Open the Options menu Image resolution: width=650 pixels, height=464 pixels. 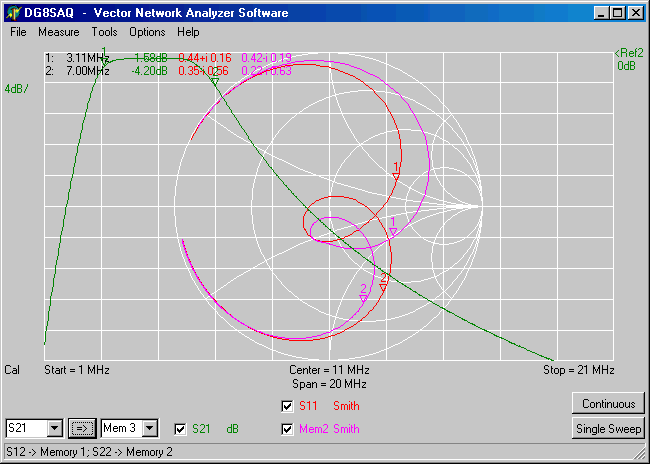point(147,32)
